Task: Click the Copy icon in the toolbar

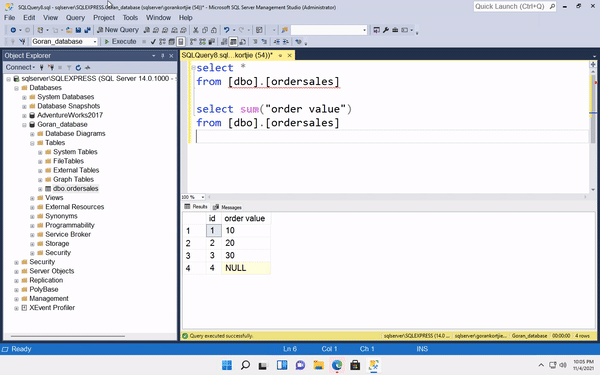Action: [x=205, y=30]
